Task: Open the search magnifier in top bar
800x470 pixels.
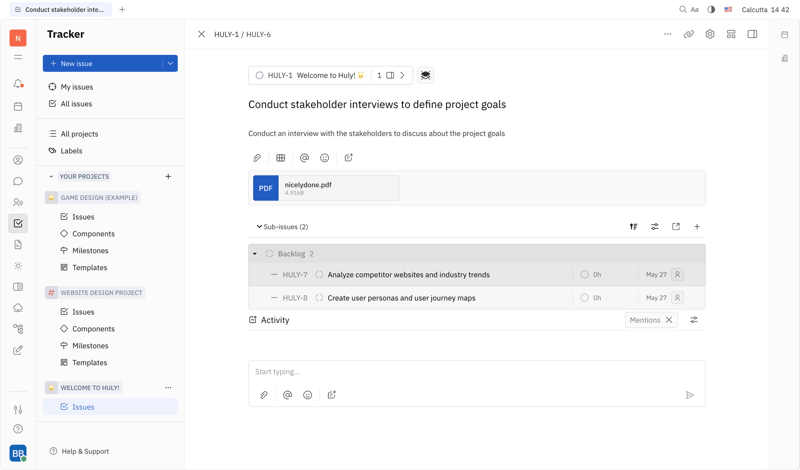Action: 683,10
